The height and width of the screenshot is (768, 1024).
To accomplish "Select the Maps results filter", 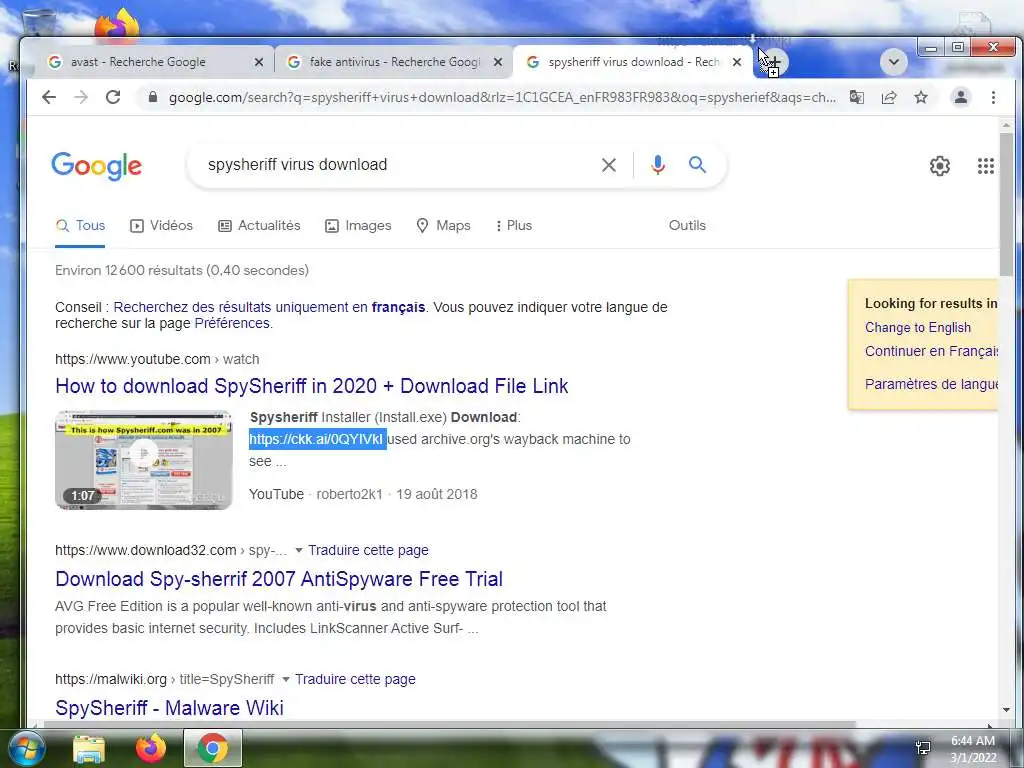I will pyautogui.click(x=443, y=226).
